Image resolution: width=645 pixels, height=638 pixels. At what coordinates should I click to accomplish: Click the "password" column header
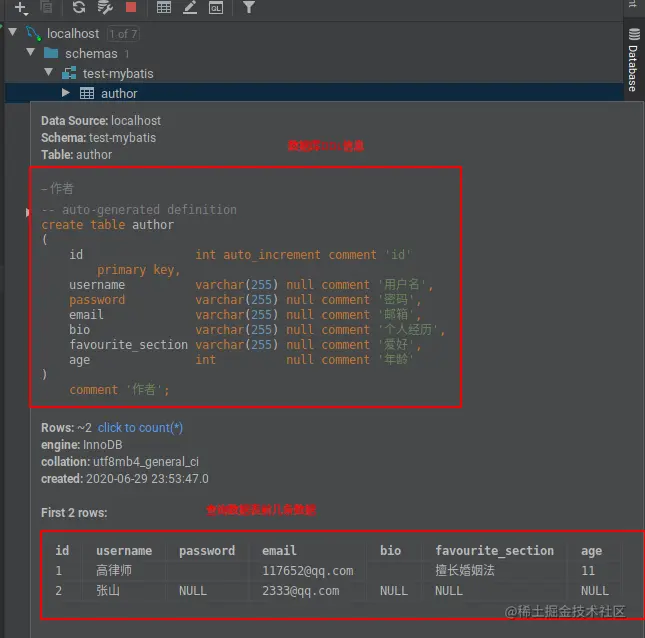click(x=207, y=550)
